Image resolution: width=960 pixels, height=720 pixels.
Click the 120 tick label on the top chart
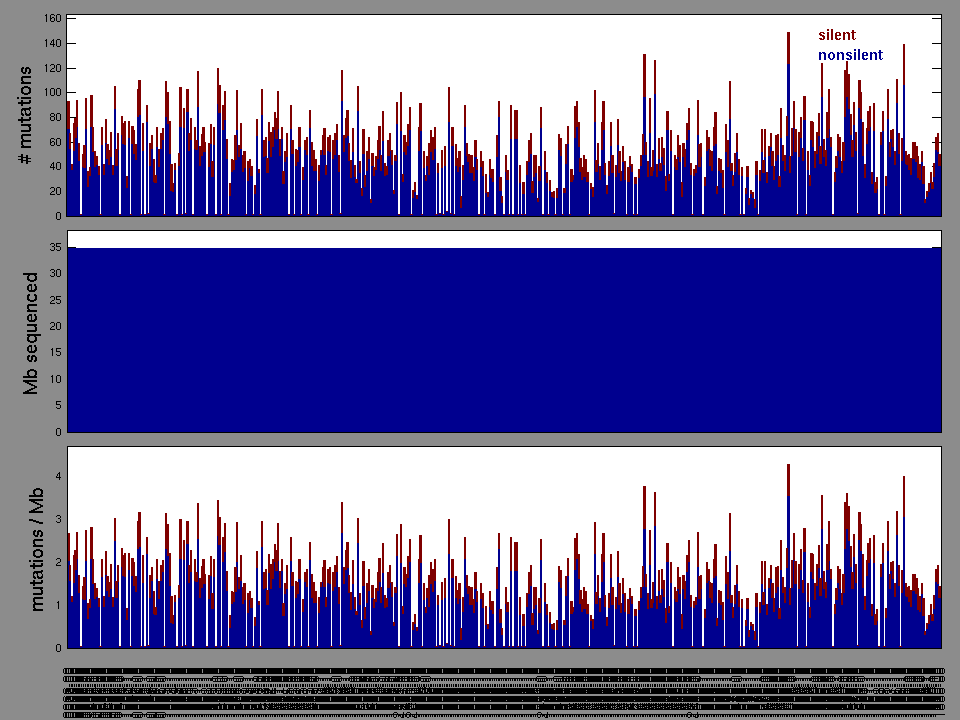pyautogui.click(x=51, y=68)
